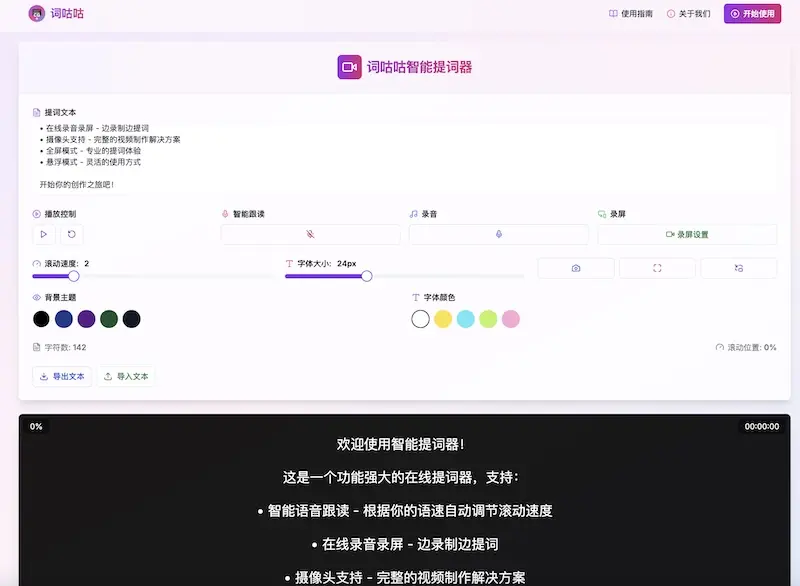The height and width of the screenshot is (586, 800).
Task: Click the 录音 label music note icon
Action: [413, 214]
